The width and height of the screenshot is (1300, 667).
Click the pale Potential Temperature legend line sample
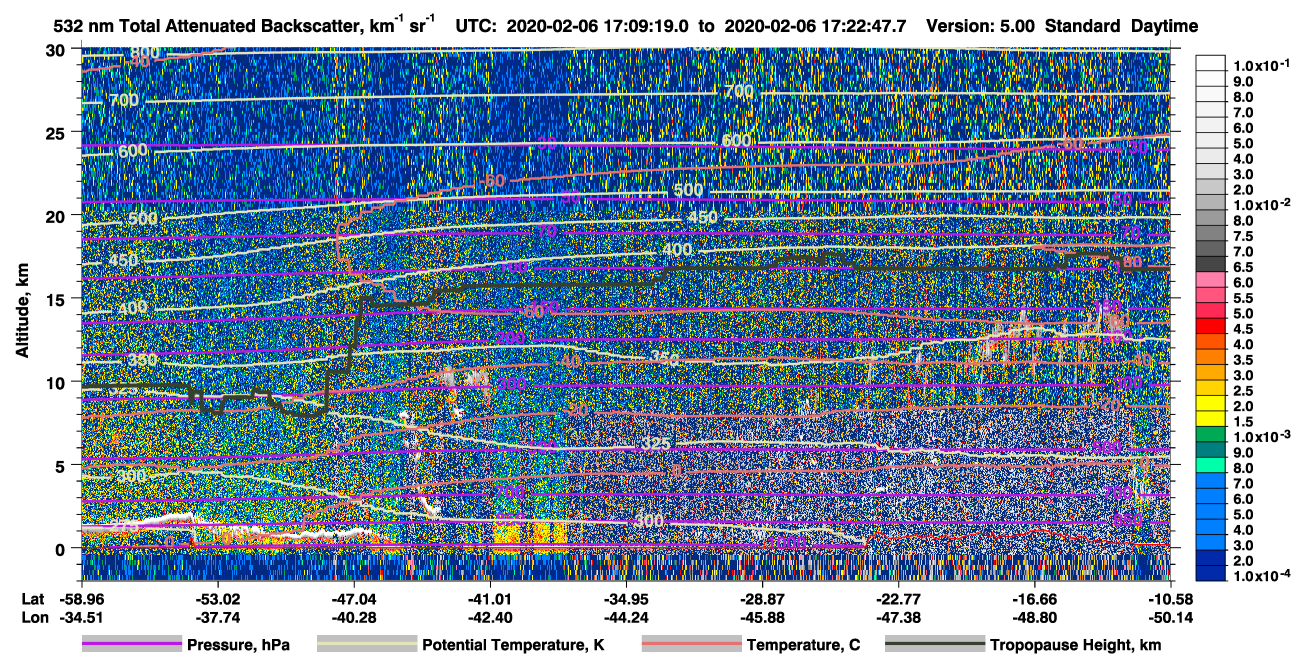tap(367, 645)
